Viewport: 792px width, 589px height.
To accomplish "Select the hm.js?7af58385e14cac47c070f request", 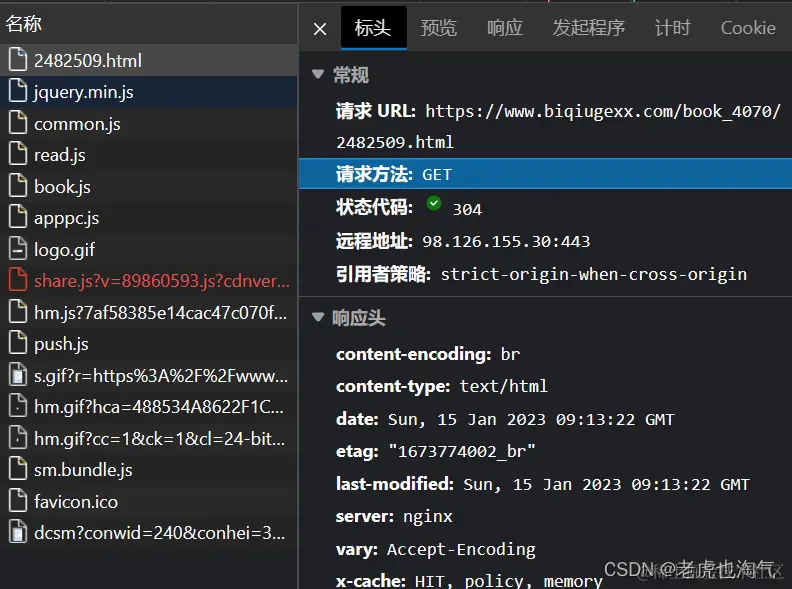I will coord(161,313).
